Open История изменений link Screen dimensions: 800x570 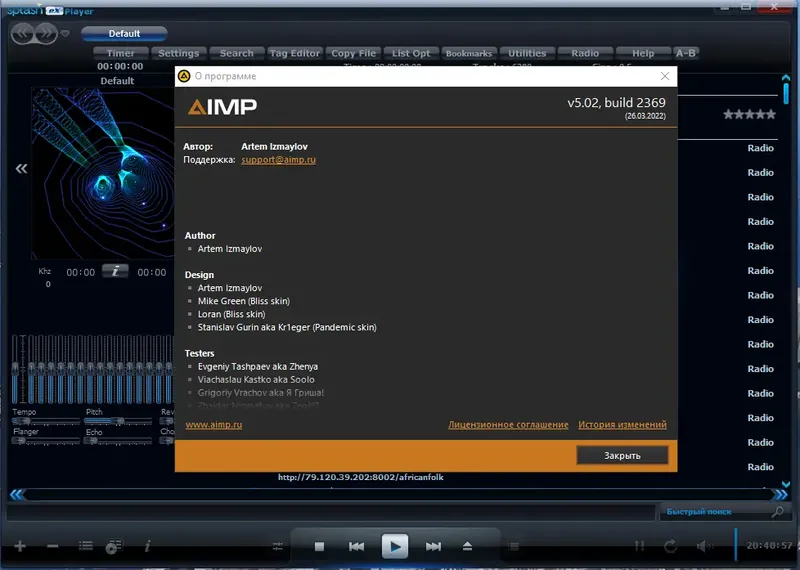pos(622,425)
